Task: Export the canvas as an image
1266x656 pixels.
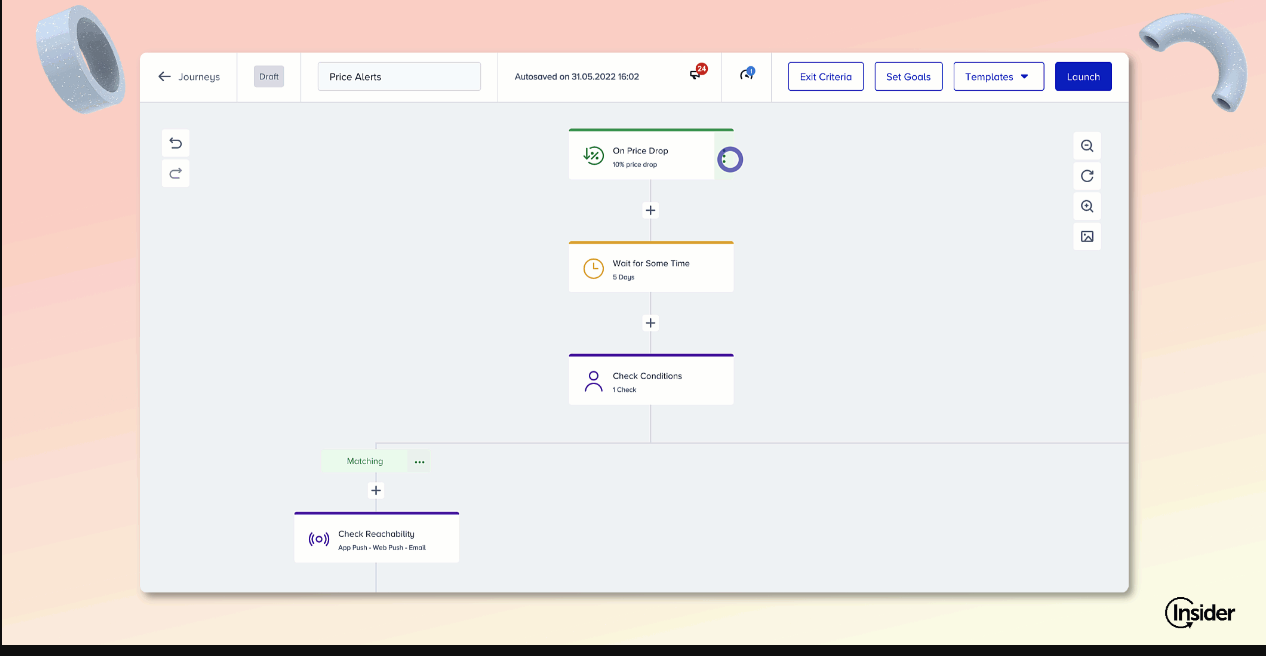Action: pos(1087,237)
